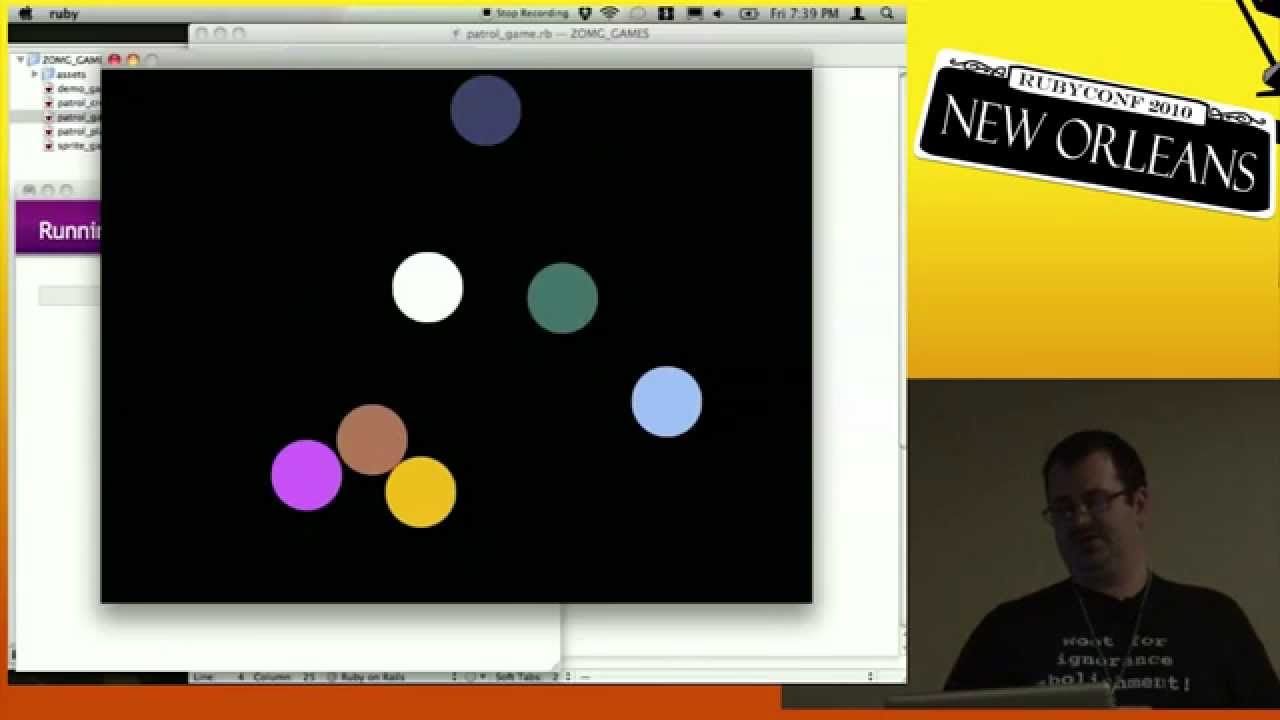1280x720 pixels.
Task: Click the teal green circle
Action: (563, 298)
